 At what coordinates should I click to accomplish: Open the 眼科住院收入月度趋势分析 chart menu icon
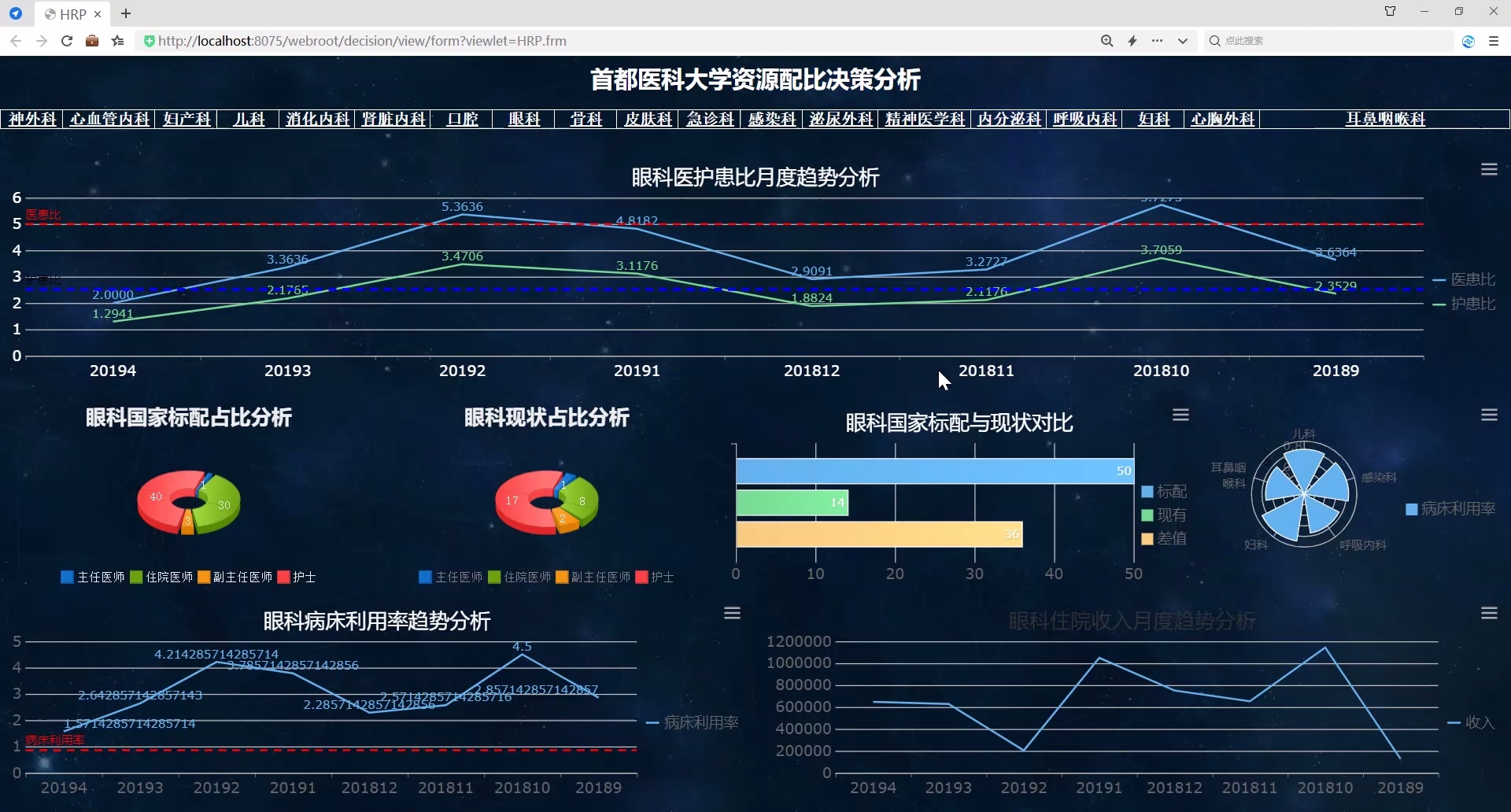pyautogui.click(x=1490, y=613)
